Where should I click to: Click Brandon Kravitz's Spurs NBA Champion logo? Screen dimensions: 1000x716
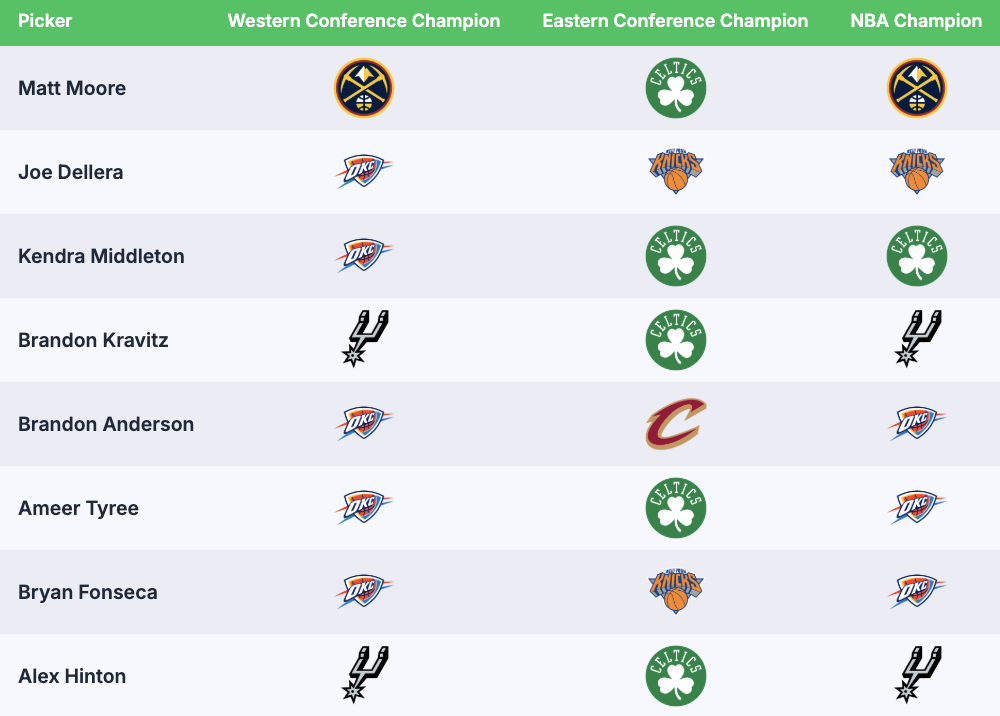pos(917,339)
